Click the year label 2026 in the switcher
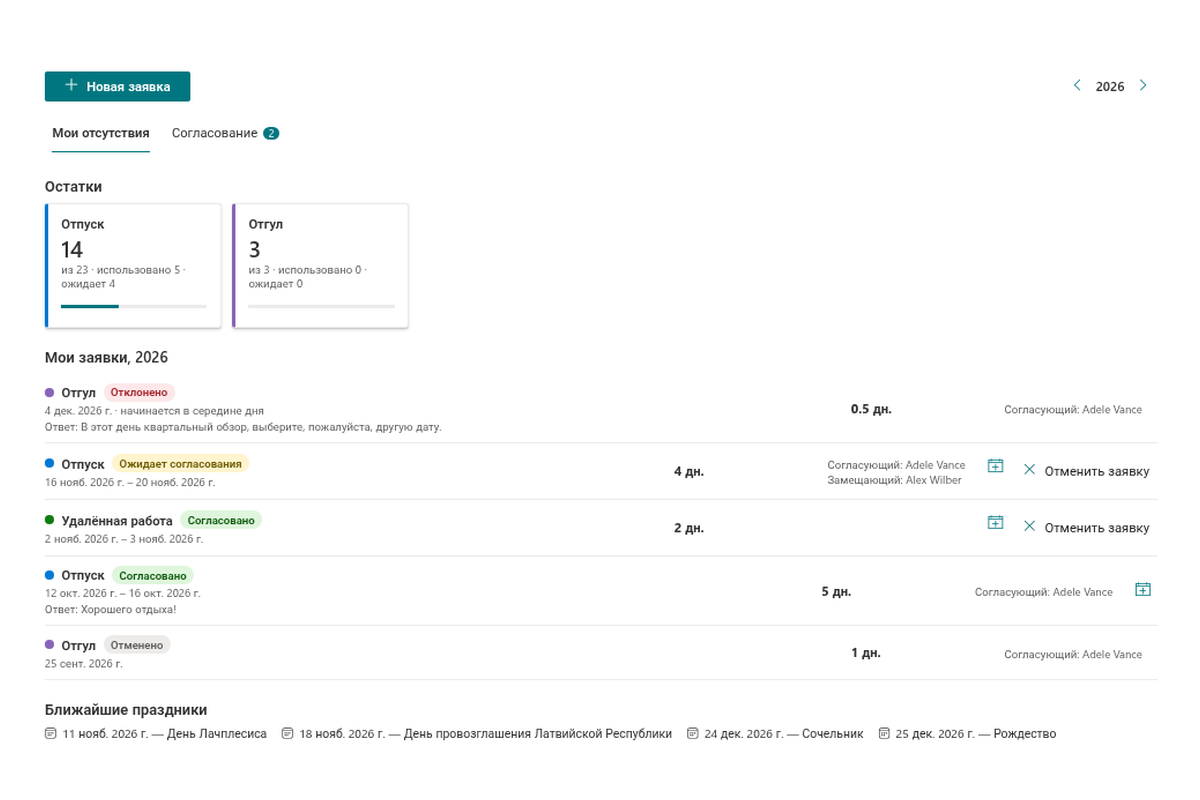 1110,87
